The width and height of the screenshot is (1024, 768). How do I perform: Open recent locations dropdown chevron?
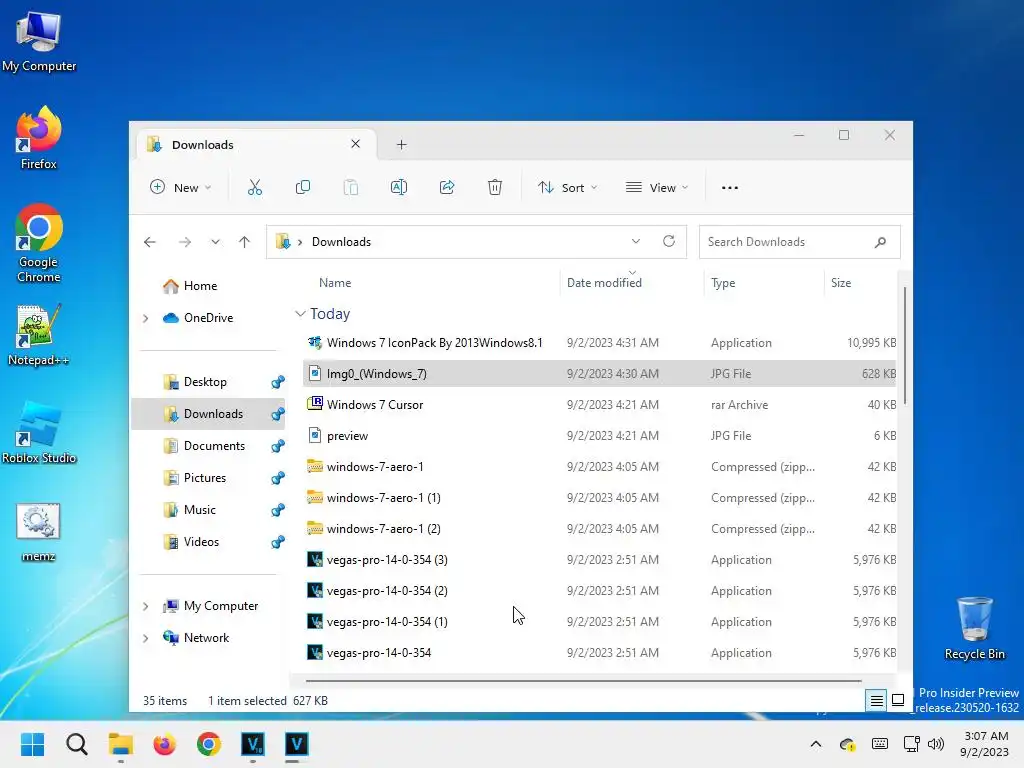tap(215, 242)
